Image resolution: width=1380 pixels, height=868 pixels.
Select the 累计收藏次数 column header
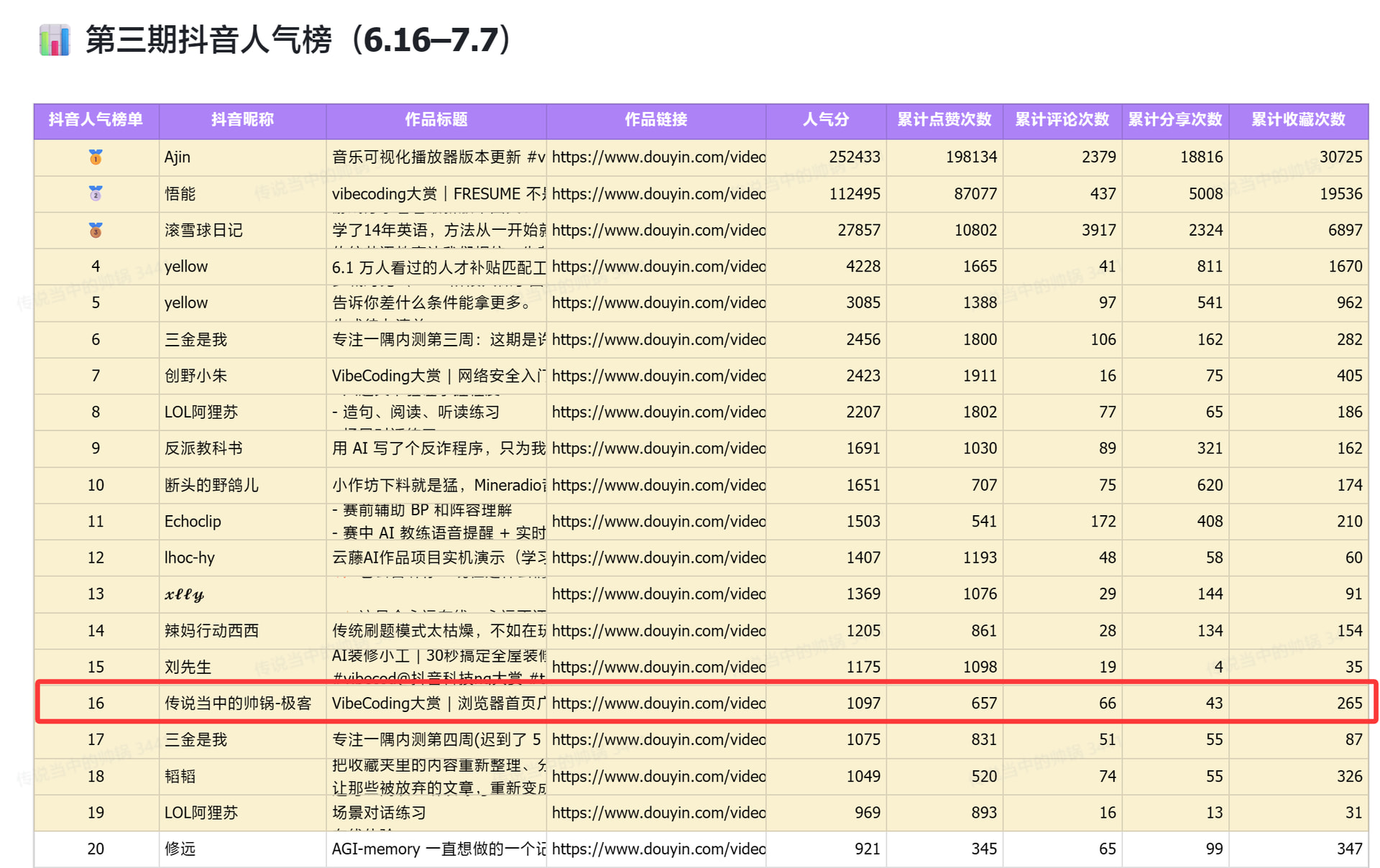[1298, 120]
